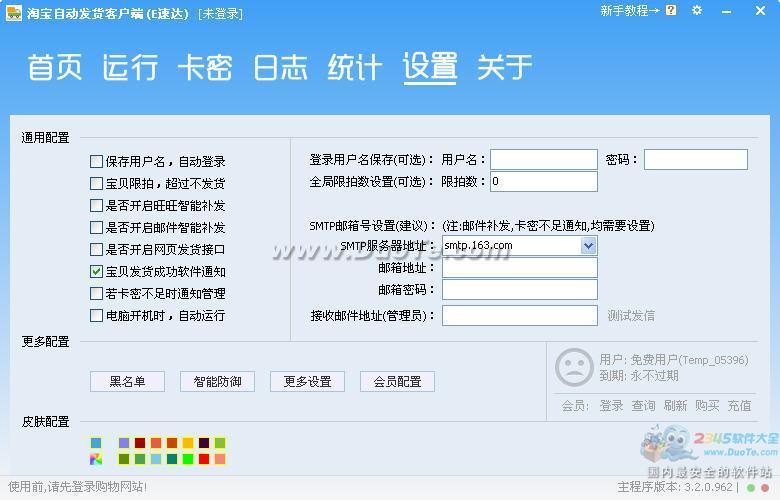Viewport: 780px width, 500px height.
Task: Click the app logo icon in title bar
Action: coord(13,12)
